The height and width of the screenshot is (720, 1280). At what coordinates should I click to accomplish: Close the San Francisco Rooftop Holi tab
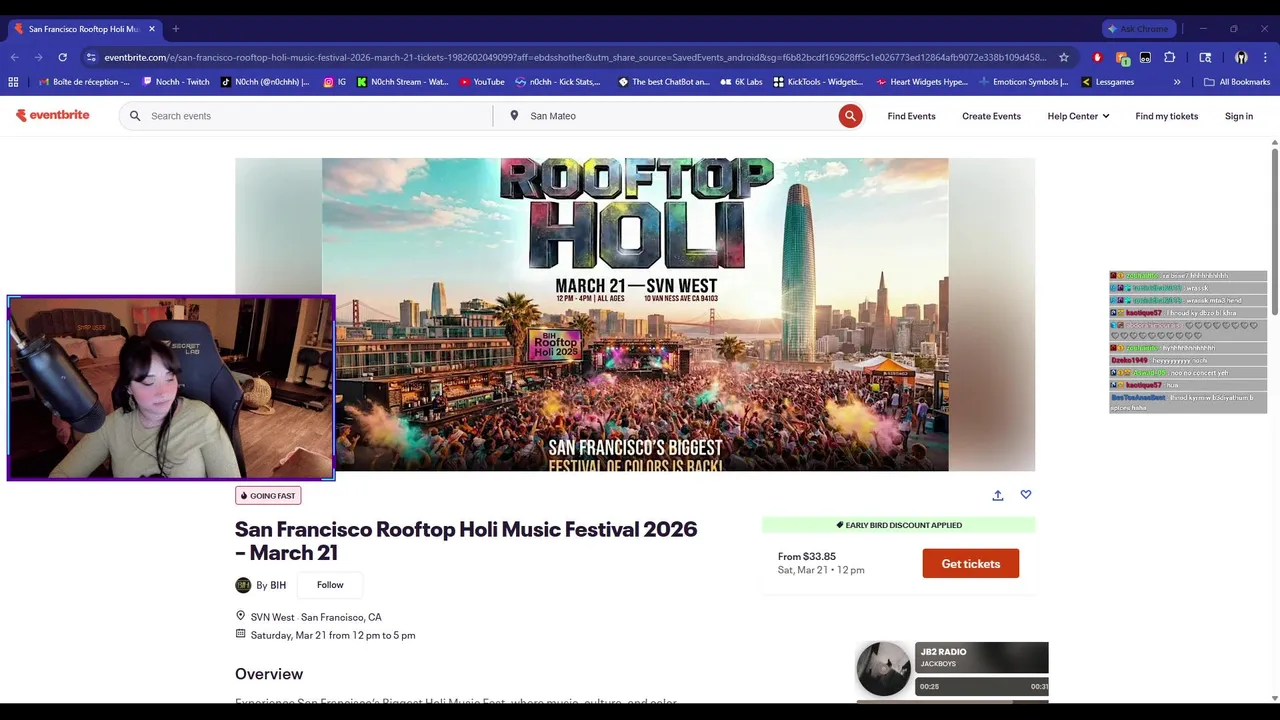coord(152,29)
